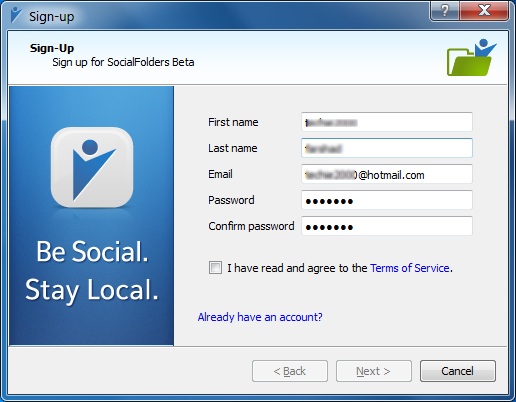
Task: Click the 'Be Social.' slogan text
Action: (x=92, y=251)
